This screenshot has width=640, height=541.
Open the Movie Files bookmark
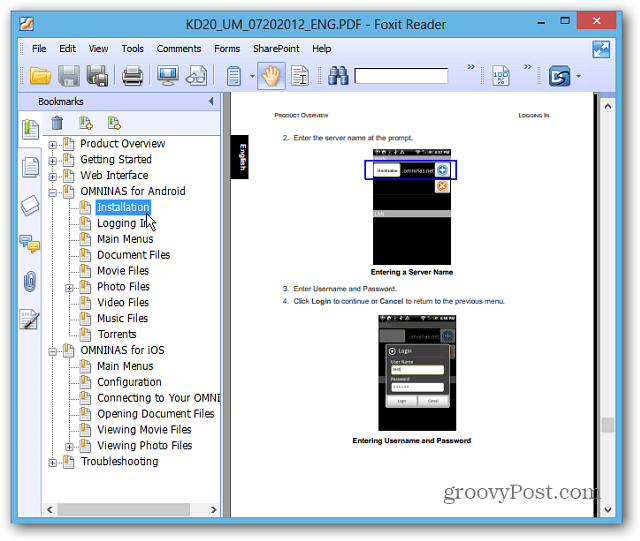point(123,271)
